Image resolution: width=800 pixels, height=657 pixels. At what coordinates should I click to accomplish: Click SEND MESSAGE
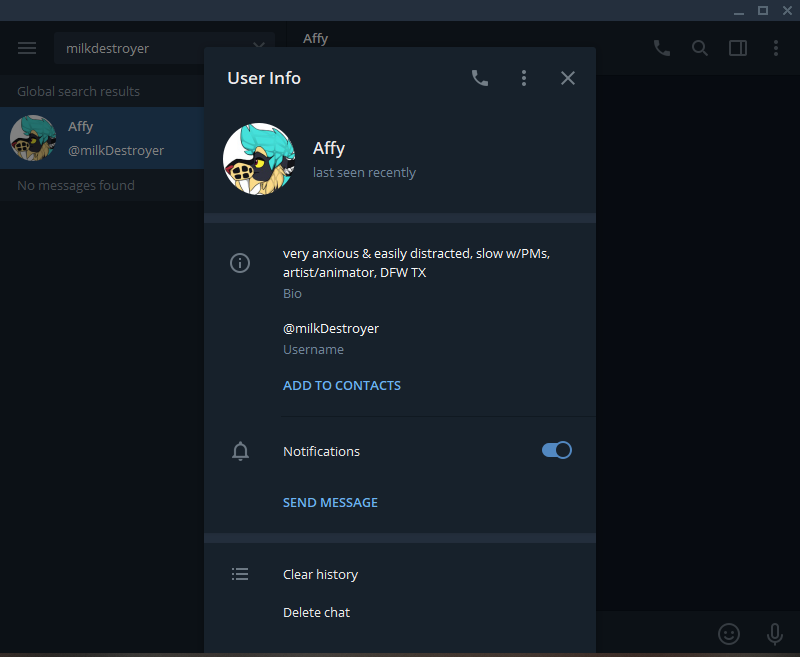(x=330, y=502)
